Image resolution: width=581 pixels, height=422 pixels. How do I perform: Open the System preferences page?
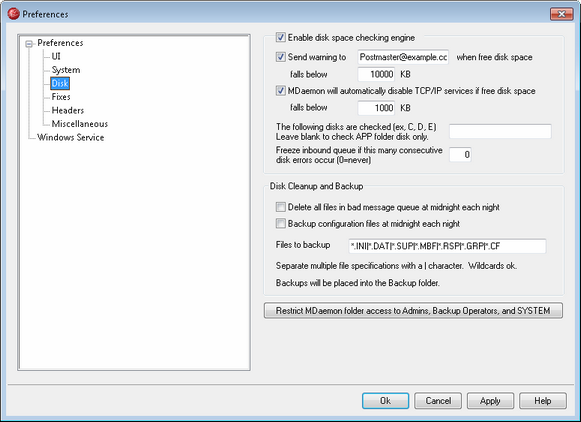pos(66,70)
